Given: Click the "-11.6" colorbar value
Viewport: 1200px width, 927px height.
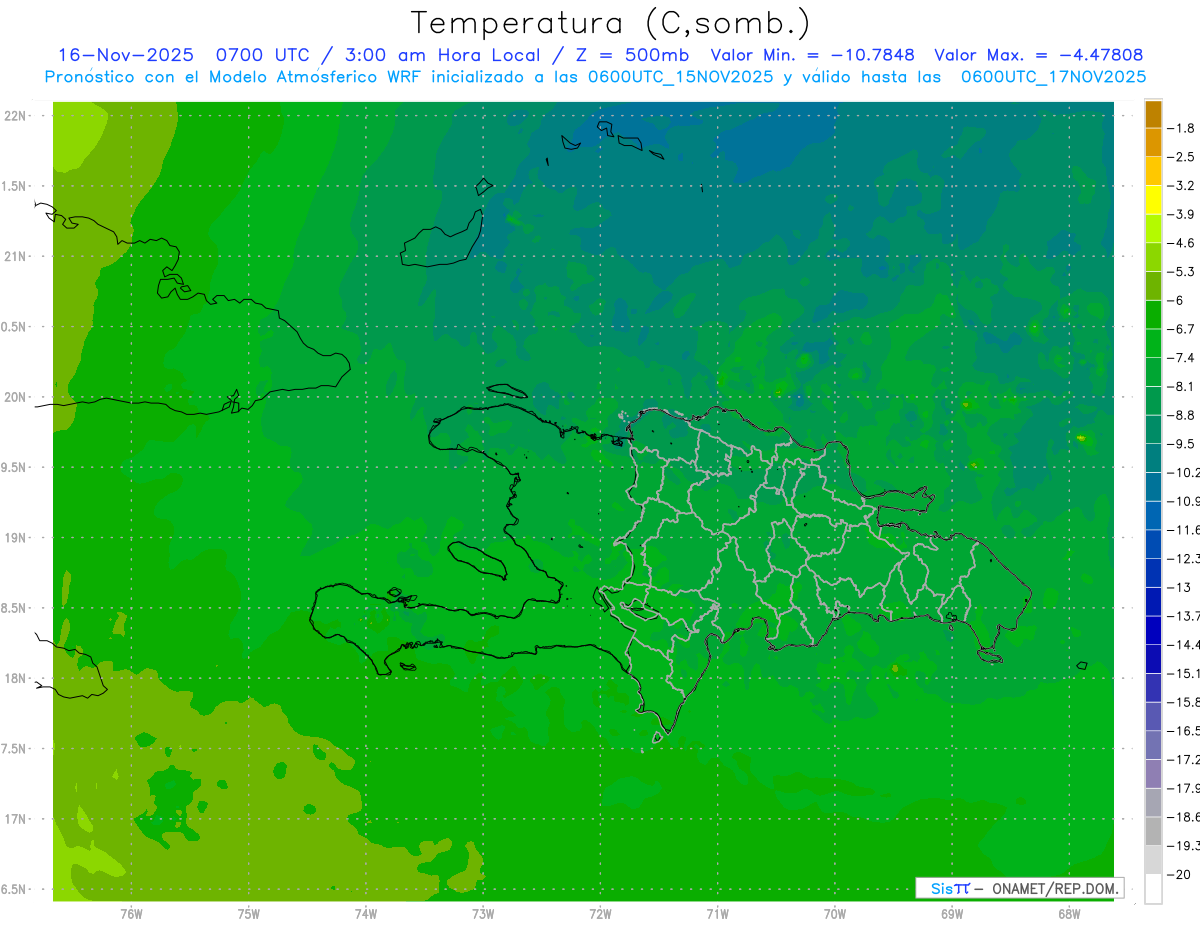Looking at the screenshot, I should [1184, 530].
